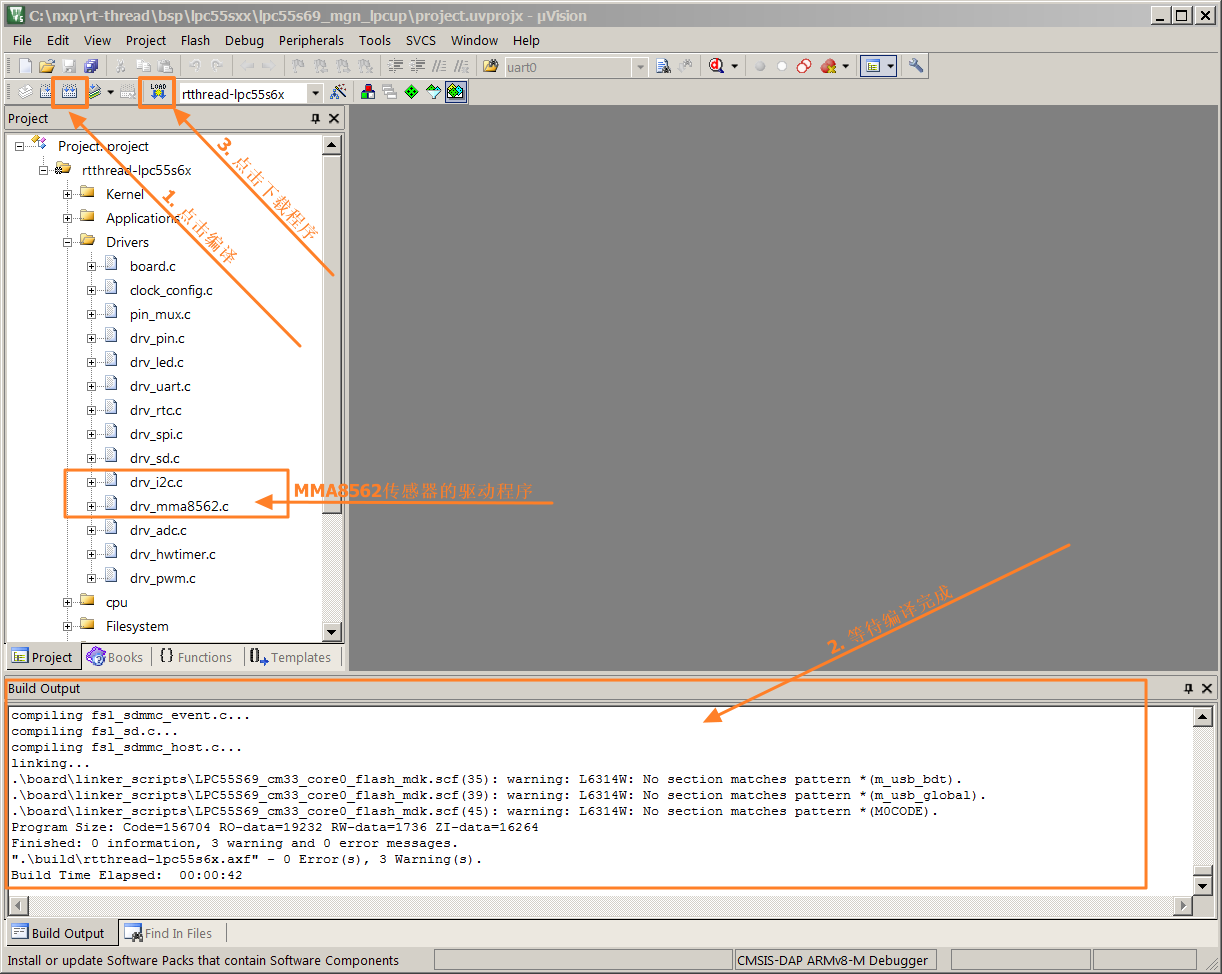The height and width of the screenshot is (974, 1222).
Task: Click the LOAD download-to-flash icon
Action: click(x=157, y=93)
